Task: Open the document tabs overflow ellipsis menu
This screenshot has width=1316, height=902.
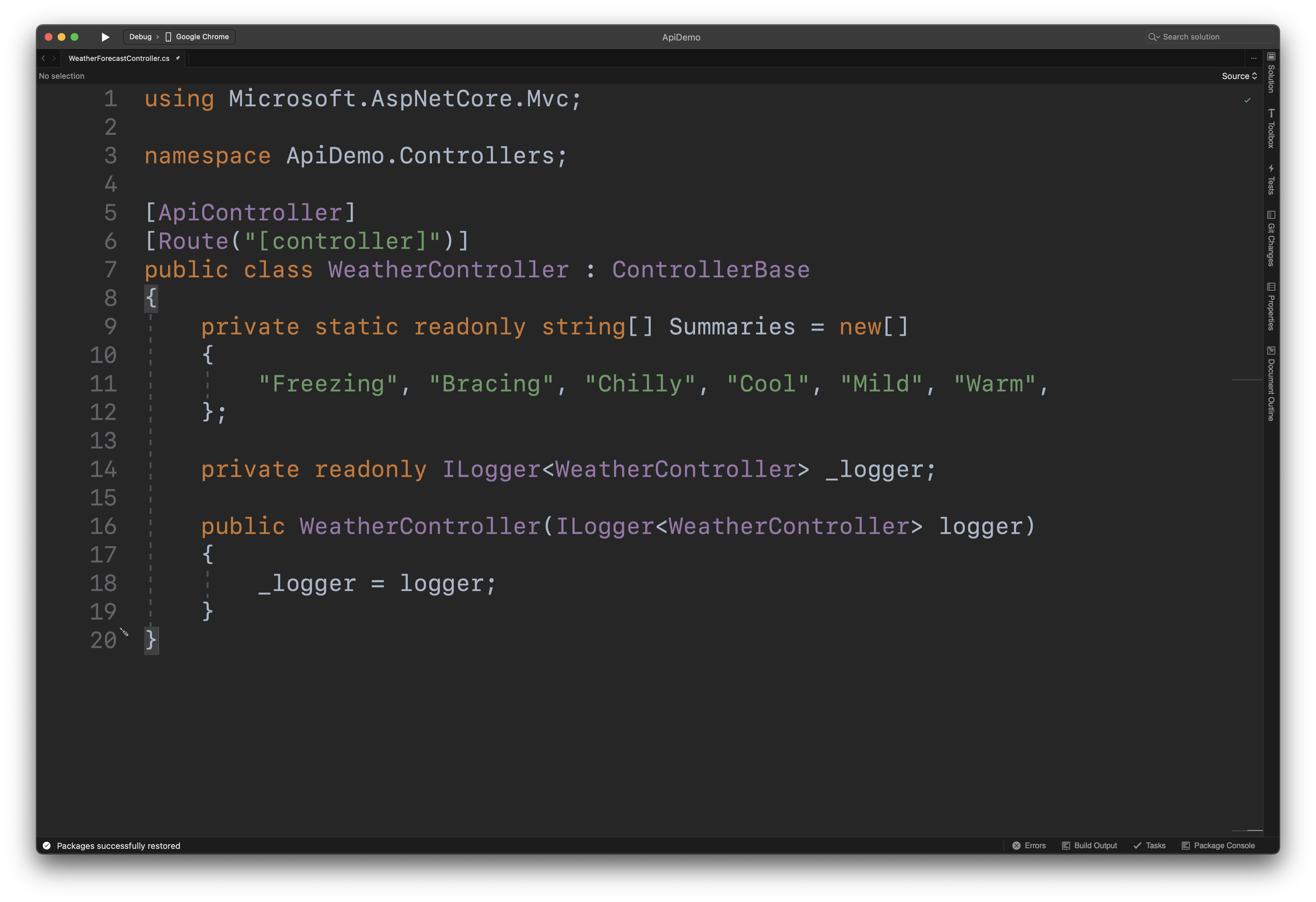Action: (1253, 58)
